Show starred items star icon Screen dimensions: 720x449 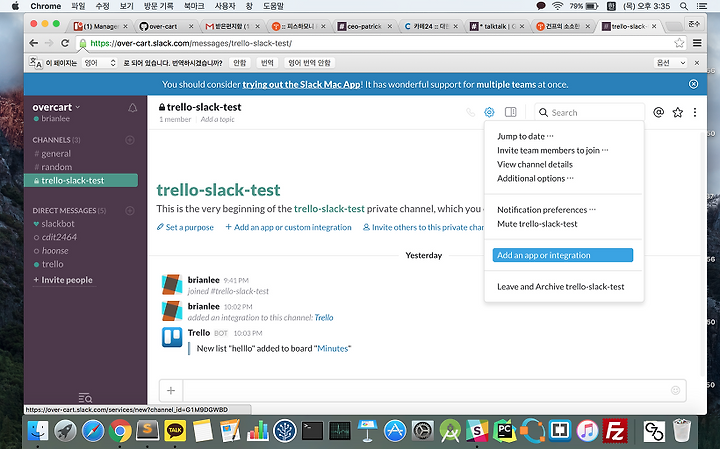(x=677, y=112)
